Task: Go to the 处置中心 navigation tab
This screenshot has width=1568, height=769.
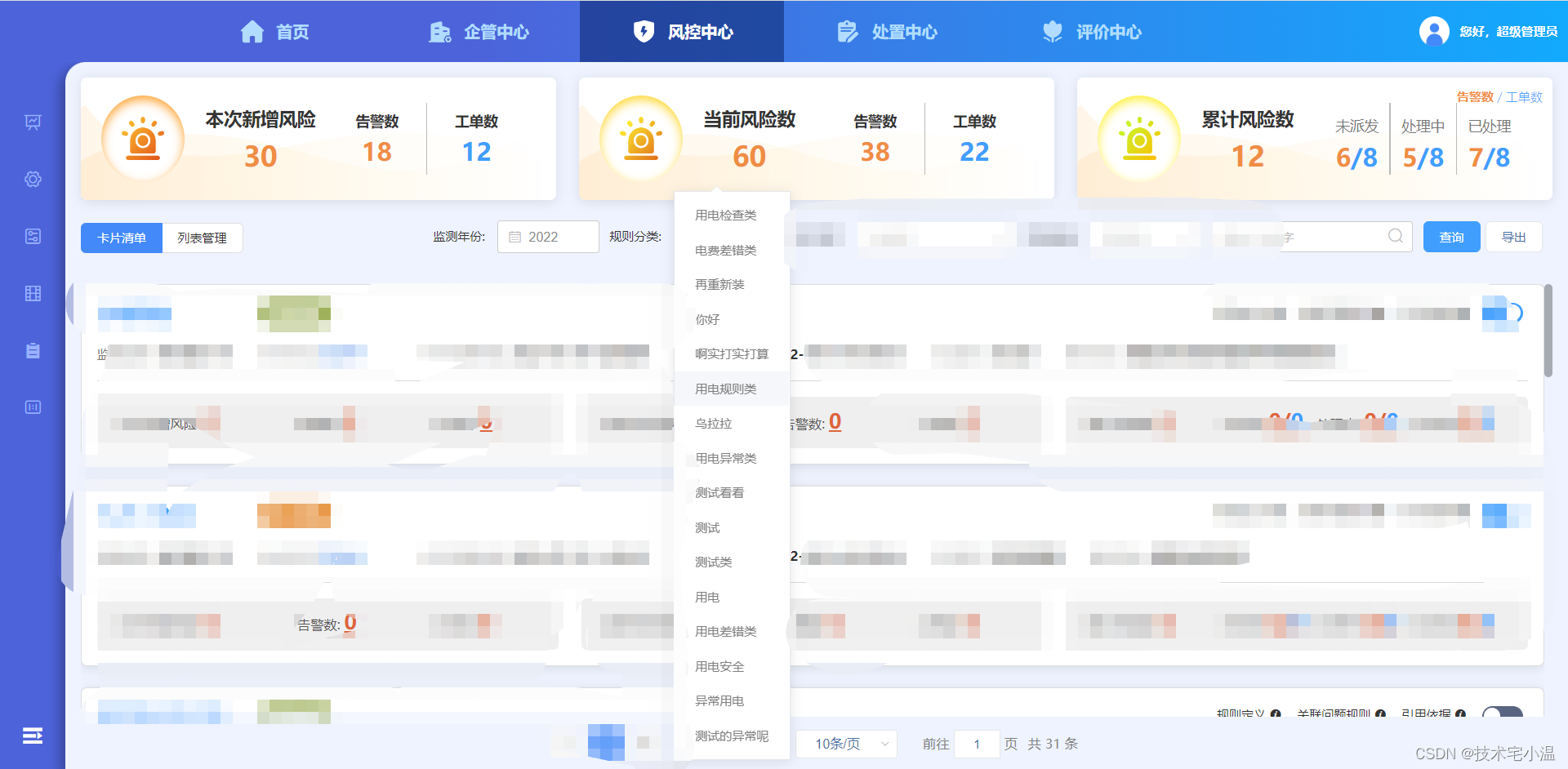Action: tap(887, 32)
